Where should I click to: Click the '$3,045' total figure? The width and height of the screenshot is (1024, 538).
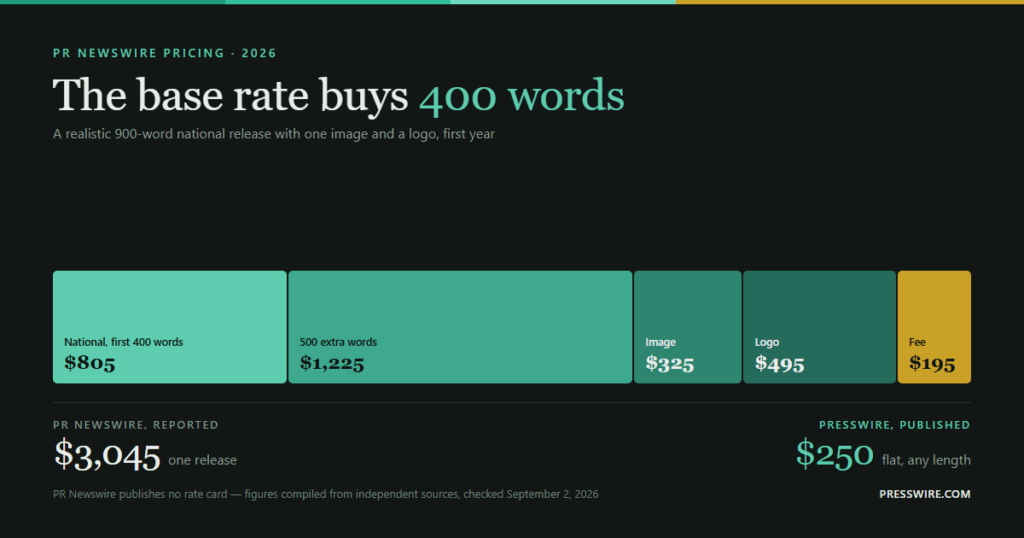tap(107, 454)
